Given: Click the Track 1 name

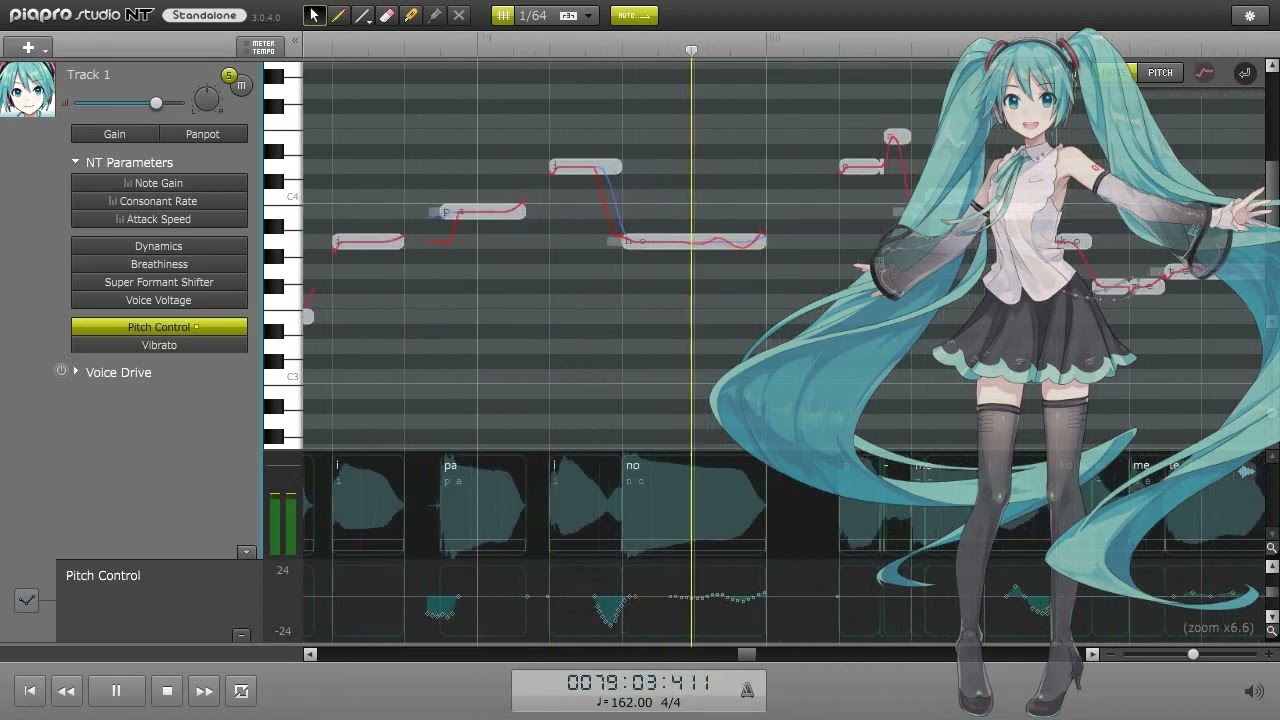Looking at the screenshot, I should pos(89,74).
